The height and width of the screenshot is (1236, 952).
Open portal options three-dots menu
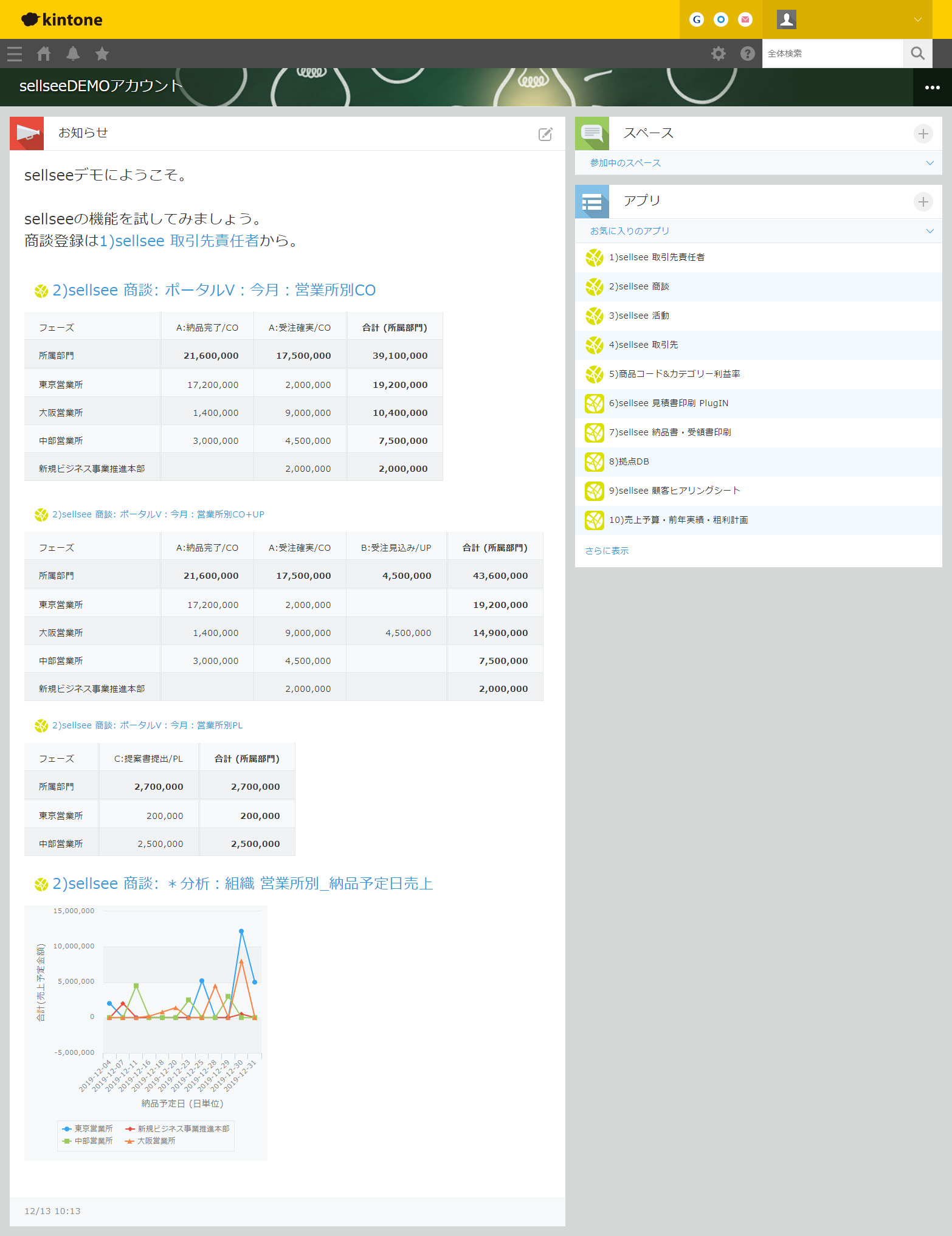tap(933, 88)
